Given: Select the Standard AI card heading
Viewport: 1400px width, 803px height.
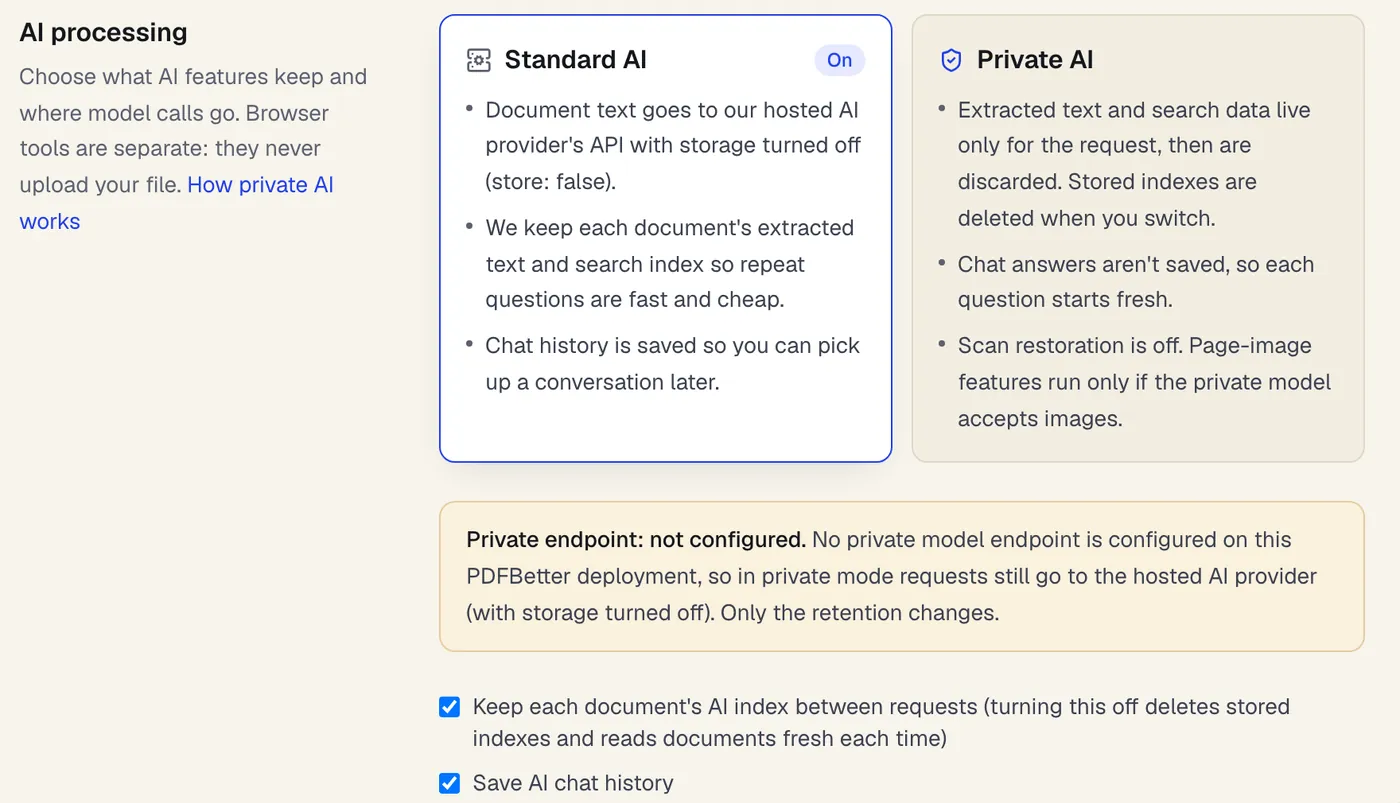Looking at the screenshot, I should 575,60.
